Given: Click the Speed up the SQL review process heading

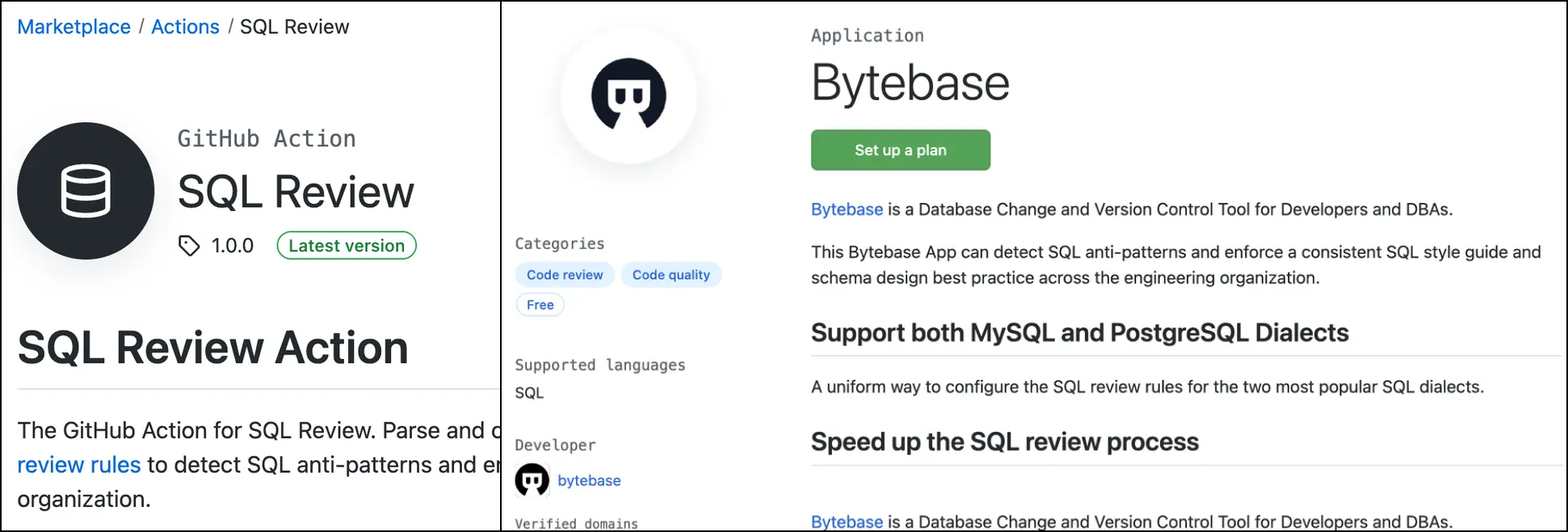Looking at the screenshot, I should pos(1004,441).
